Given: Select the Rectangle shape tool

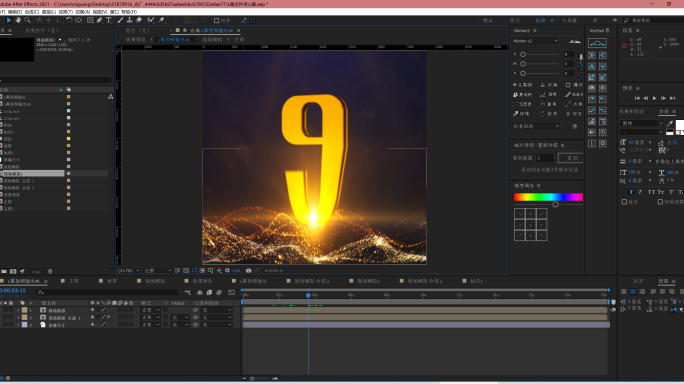Looking at the screenshot, I should [x=90, y=20].
